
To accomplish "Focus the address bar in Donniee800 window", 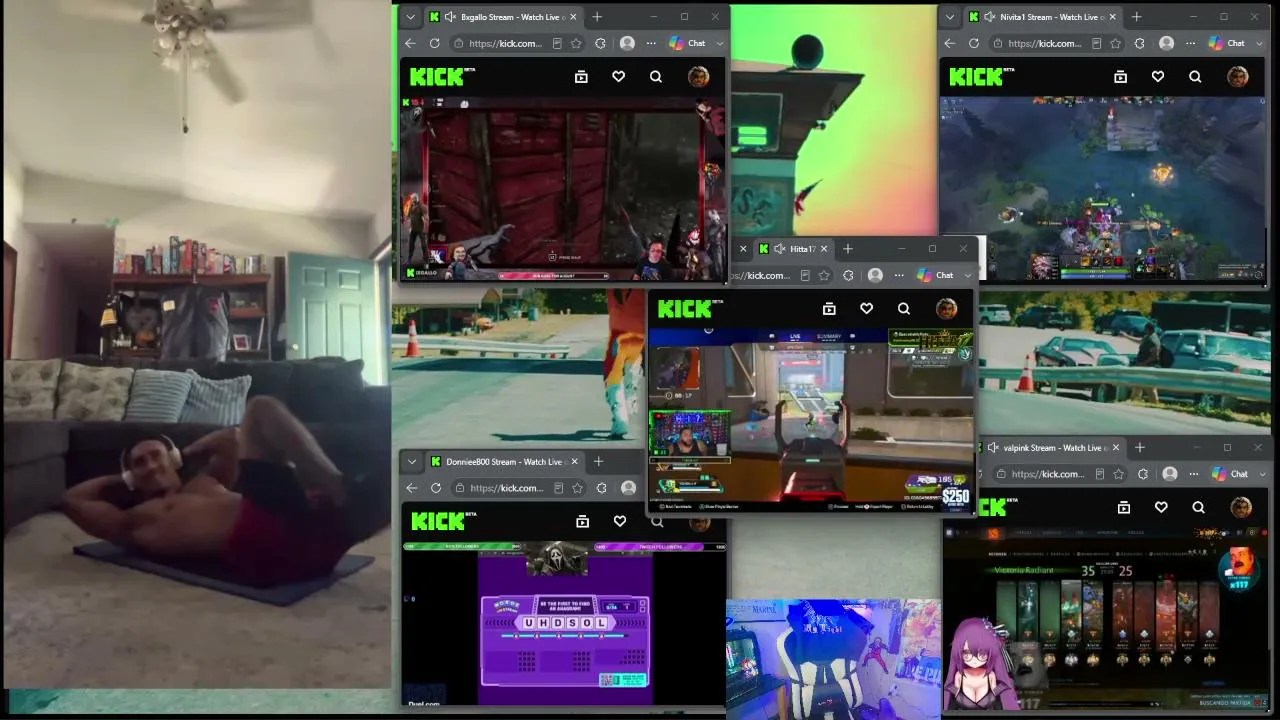I will click(507, 488).
